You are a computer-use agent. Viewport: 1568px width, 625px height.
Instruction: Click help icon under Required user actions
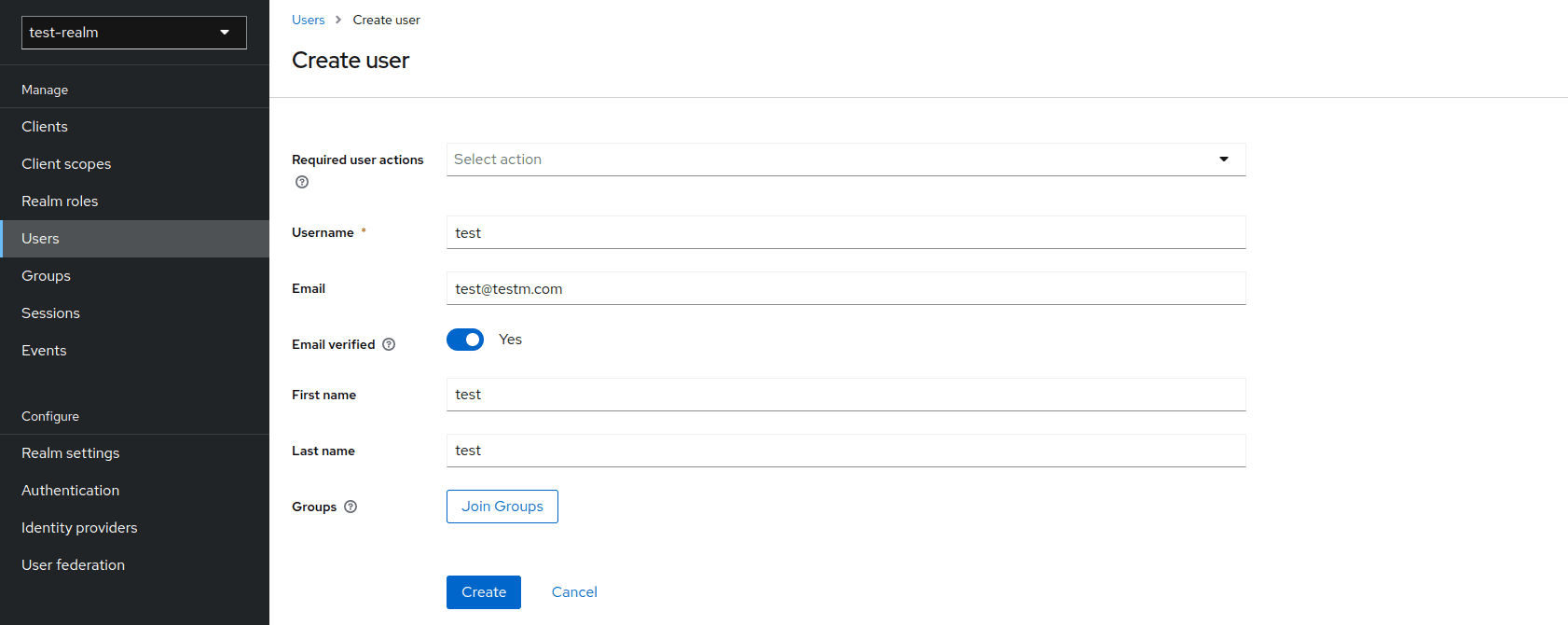pos(302,182)
